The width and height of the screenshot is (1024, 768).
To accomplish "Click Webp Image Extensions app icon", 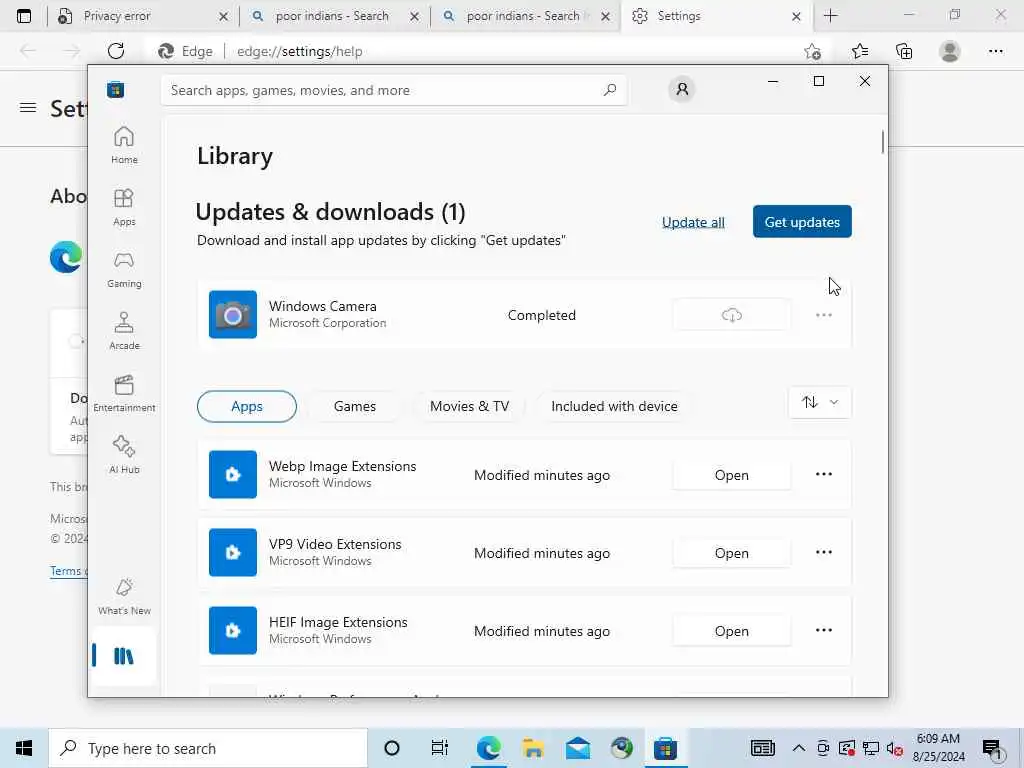I will [232, 474].
